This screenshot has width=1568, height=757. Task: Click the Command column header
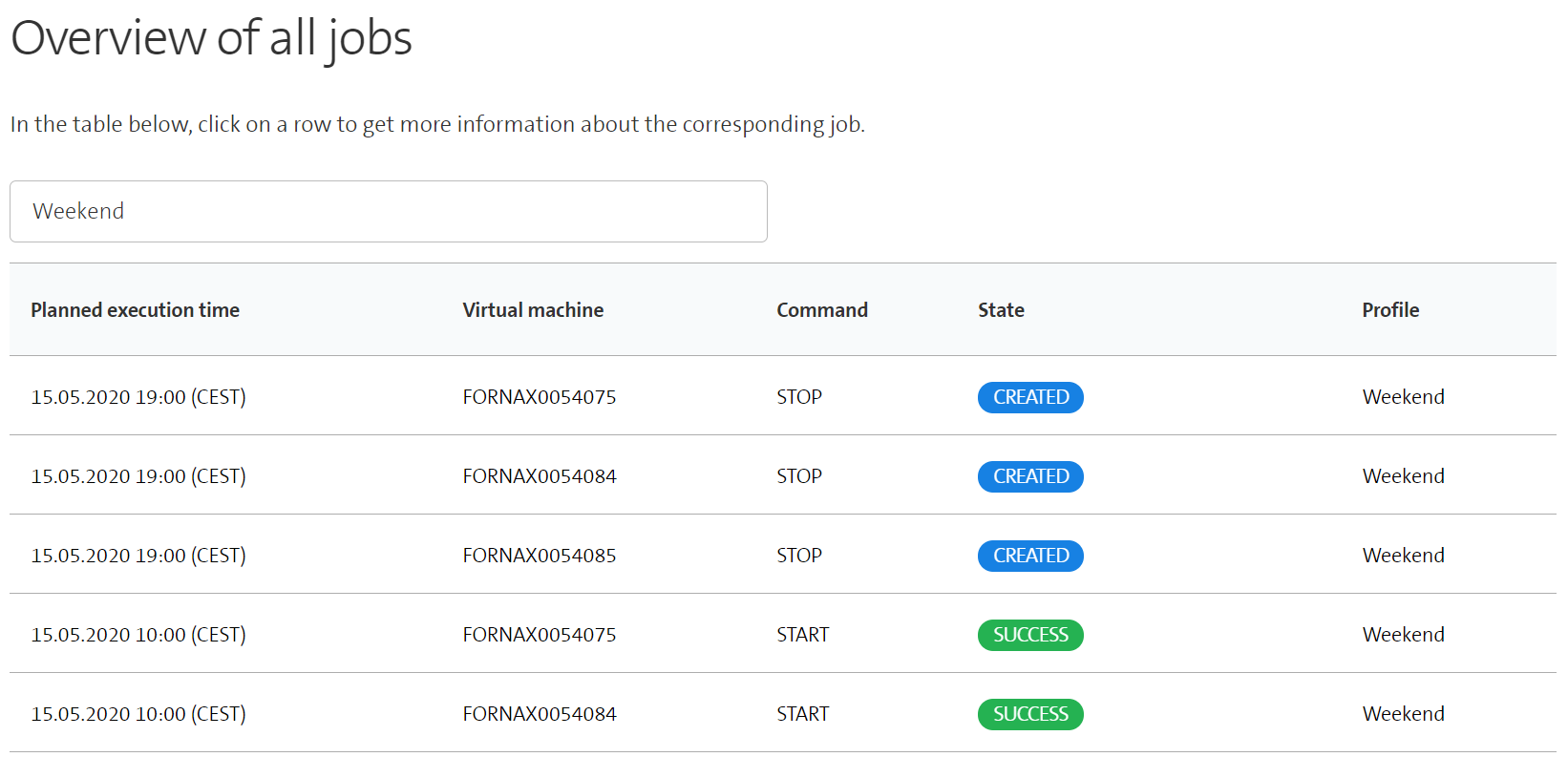tap(821, 310)
